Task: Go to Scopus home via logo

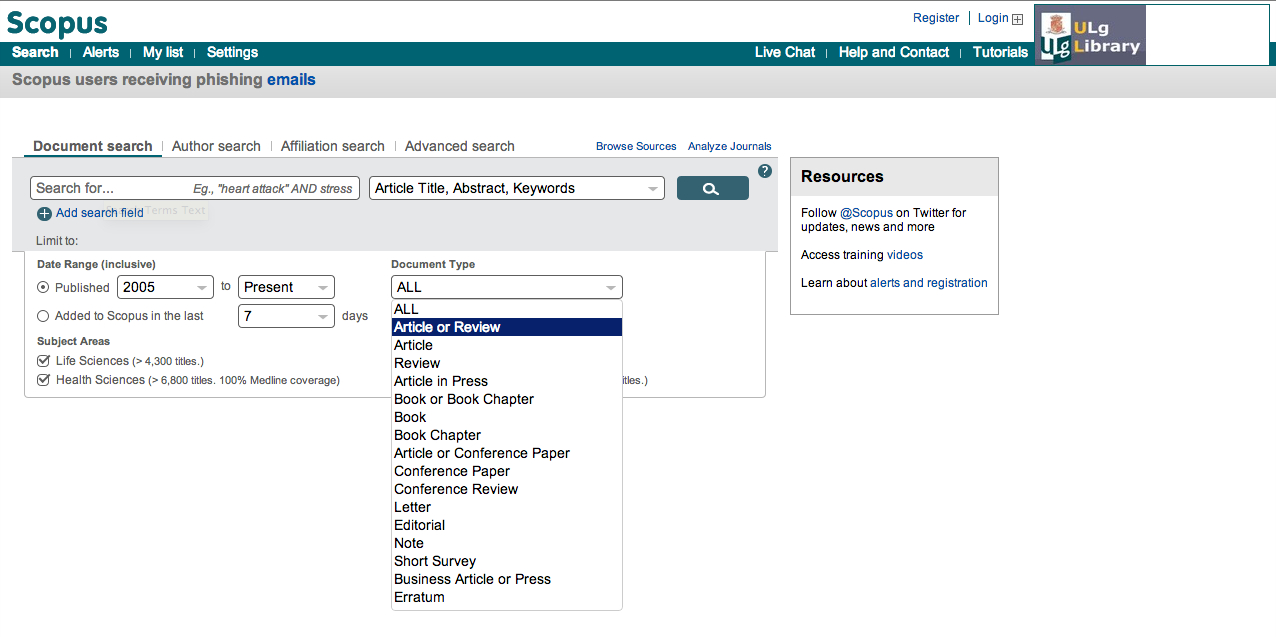Action: (x=57, y=23)
